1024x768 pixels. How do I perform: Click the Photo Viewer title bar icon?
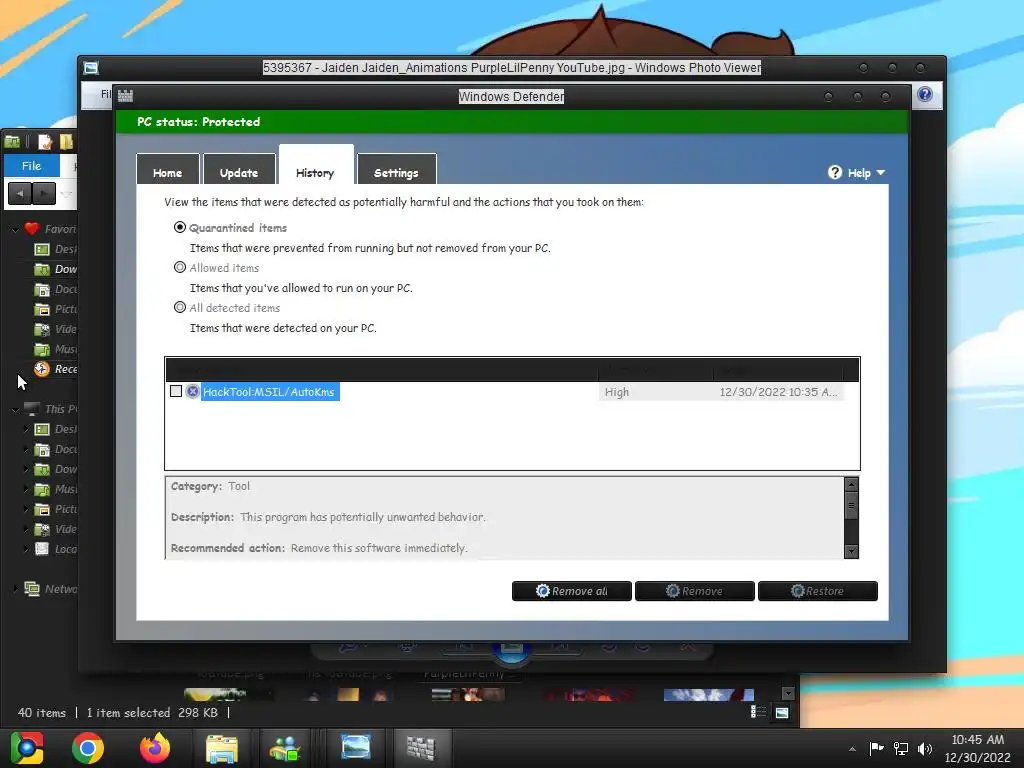click(x=91, y=67)
